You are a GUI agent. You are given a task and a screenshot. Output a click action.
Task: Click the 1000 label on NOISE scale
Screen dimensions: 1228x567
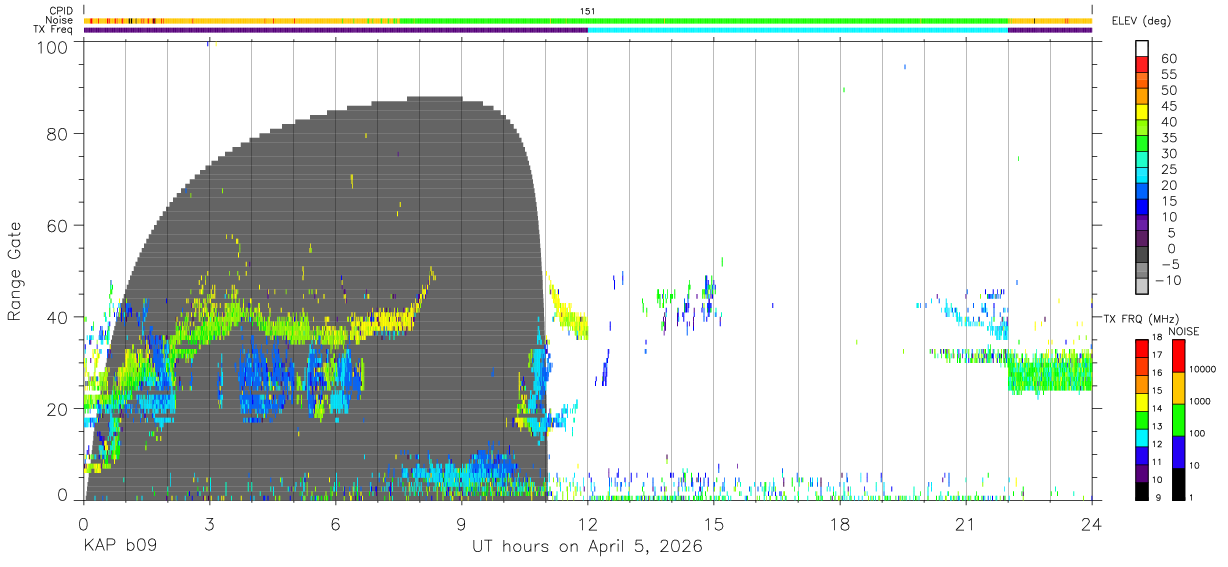(x=1200, y=402)
